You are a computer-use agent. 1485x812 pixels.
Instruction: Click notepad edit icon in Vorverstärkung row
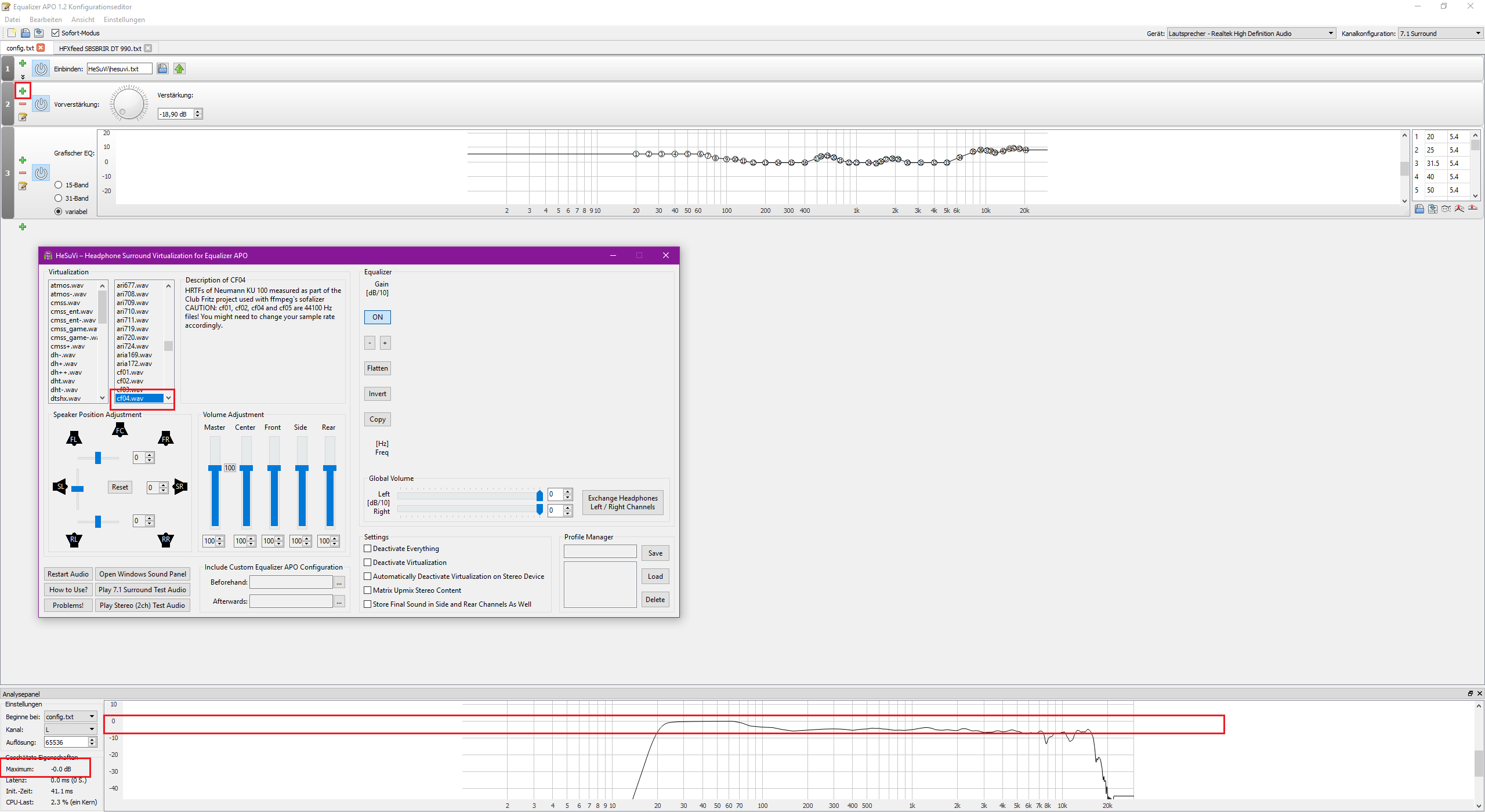pos(23,117)
